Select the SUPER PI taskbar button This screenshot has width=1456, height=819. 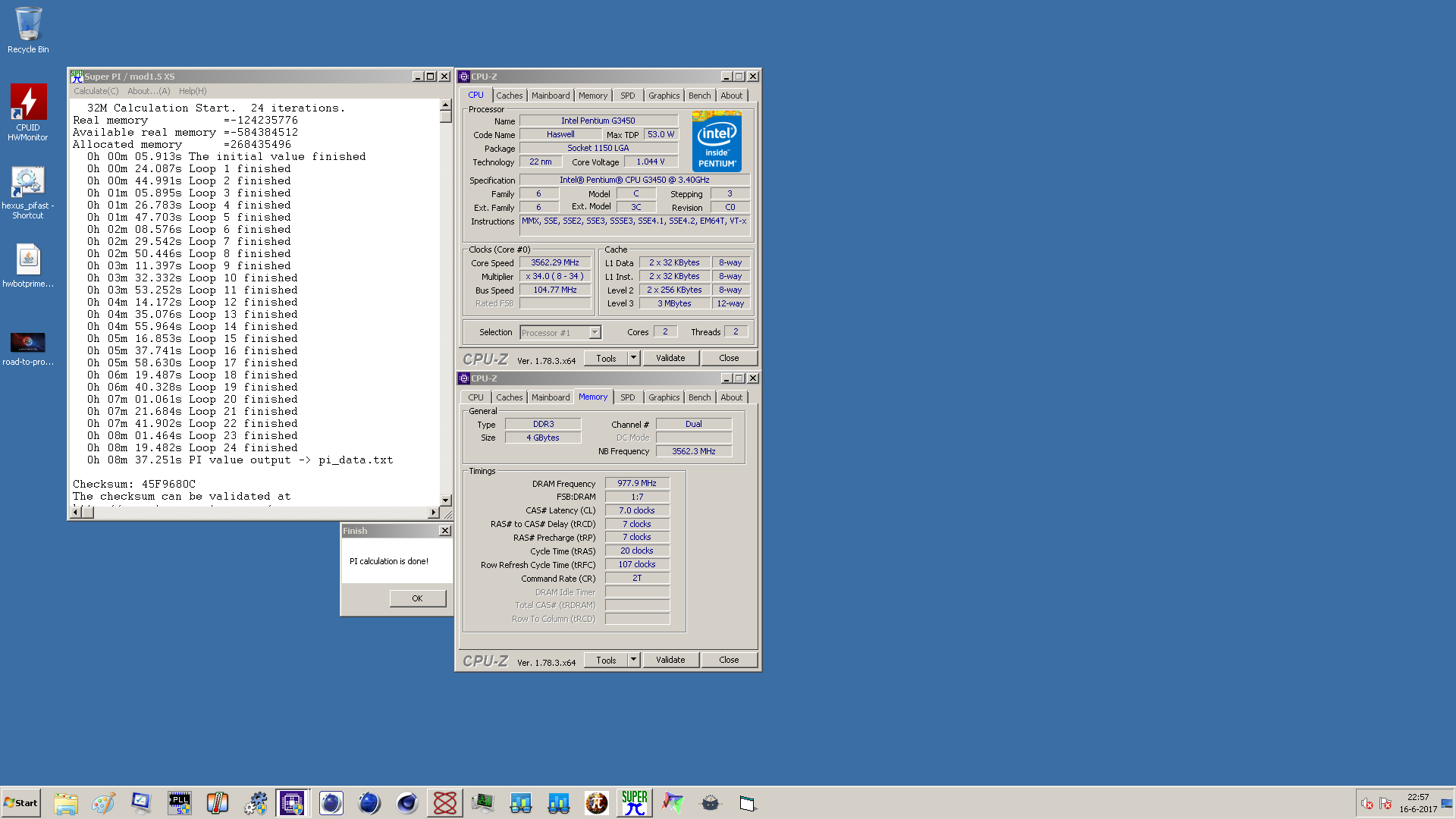click(635, 803)
